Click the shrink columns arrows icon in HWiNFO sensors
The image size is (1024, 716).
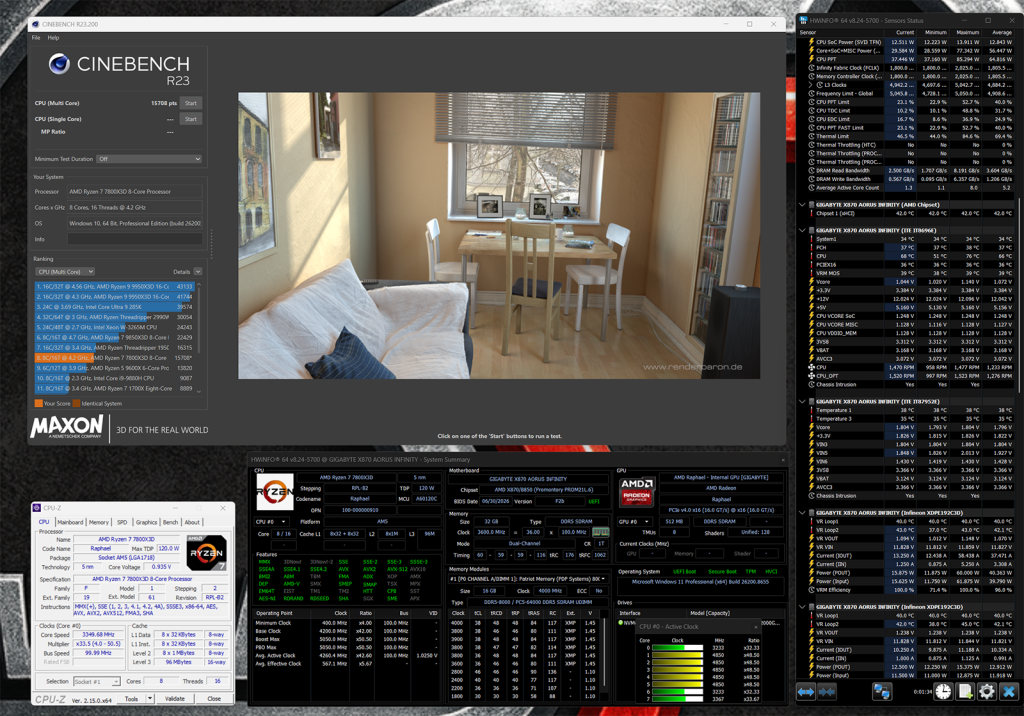[827, 692]
